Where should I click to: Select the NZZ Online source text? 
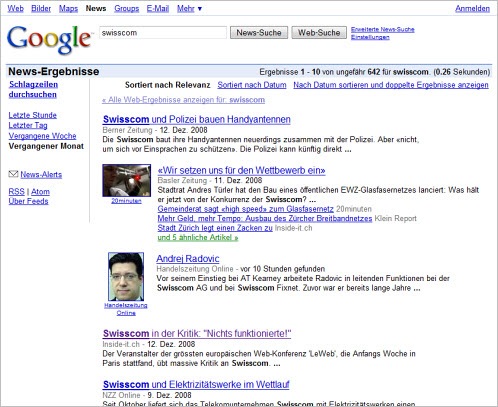pos(121,395)
